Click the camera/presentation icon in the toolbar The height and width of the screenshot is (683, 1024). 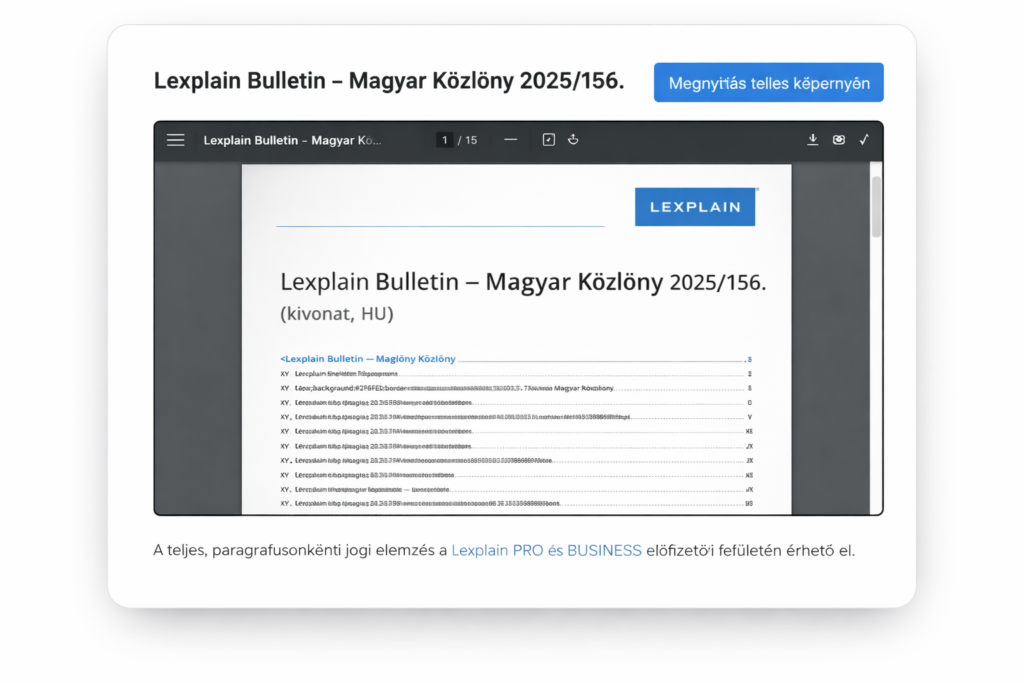coord(839,140)
